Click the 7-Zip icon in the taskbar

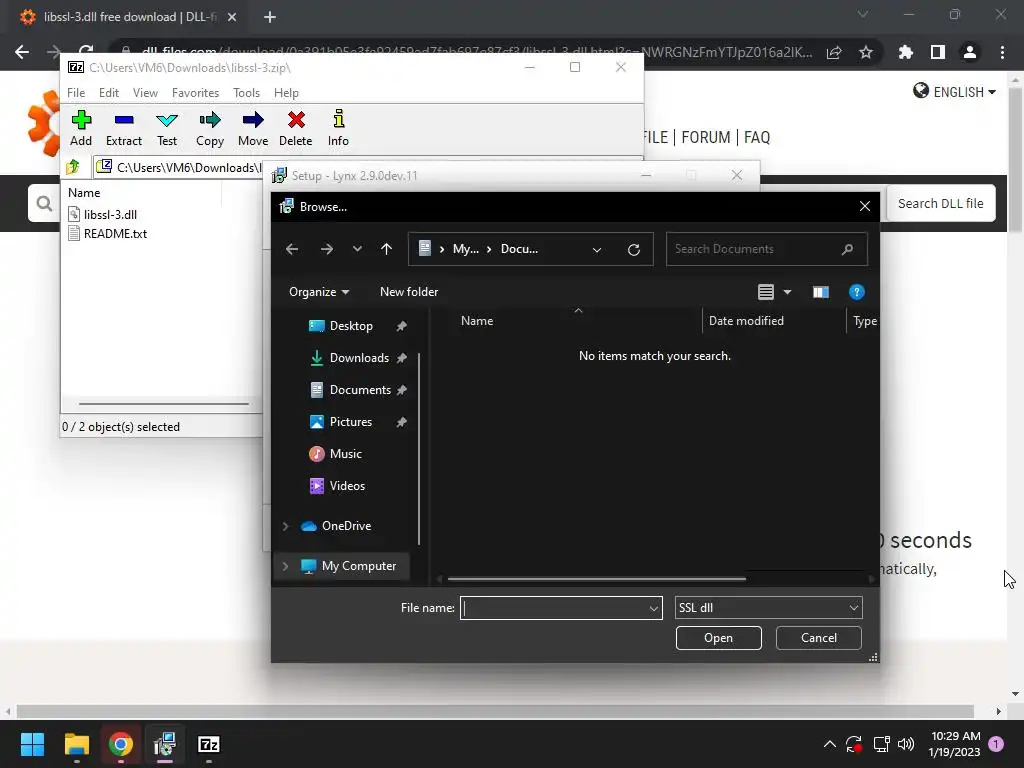point(208,744)
